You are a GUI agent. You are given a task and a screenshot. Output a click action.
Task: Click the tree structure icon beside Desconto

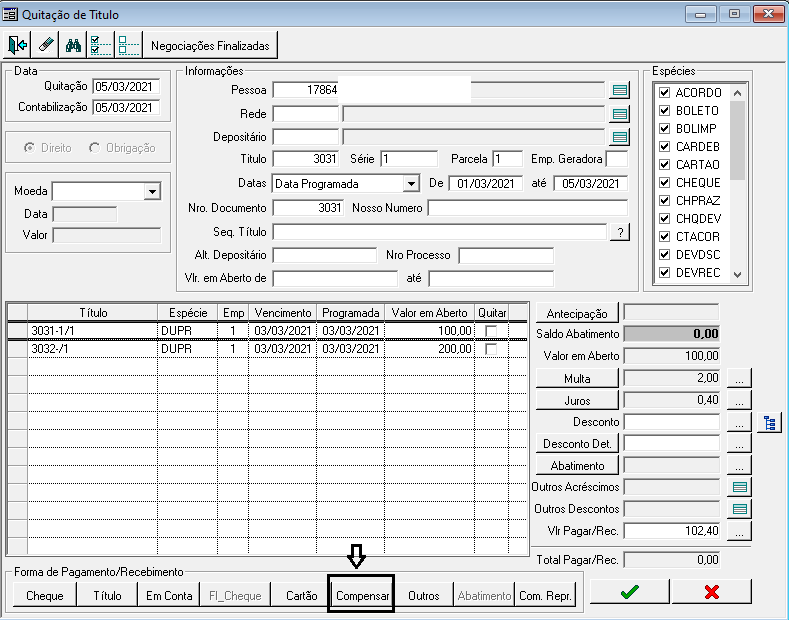769,423
